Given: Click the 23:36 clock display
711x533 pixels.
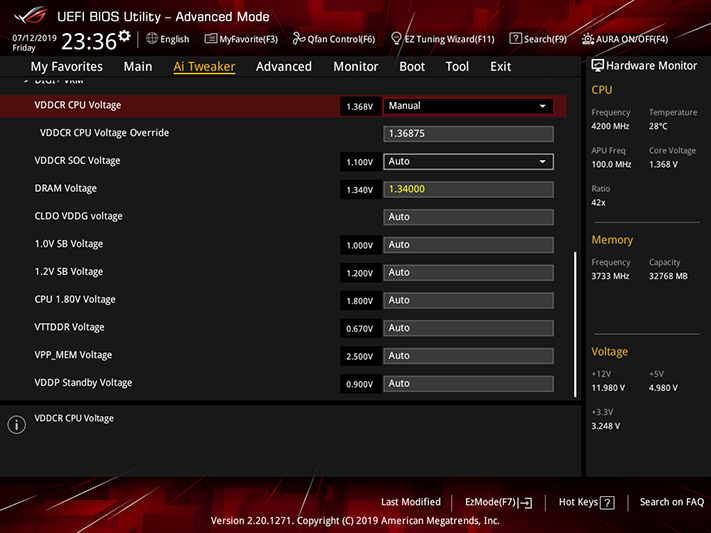Looking at the screenshot, I should [x=89, y=42].
